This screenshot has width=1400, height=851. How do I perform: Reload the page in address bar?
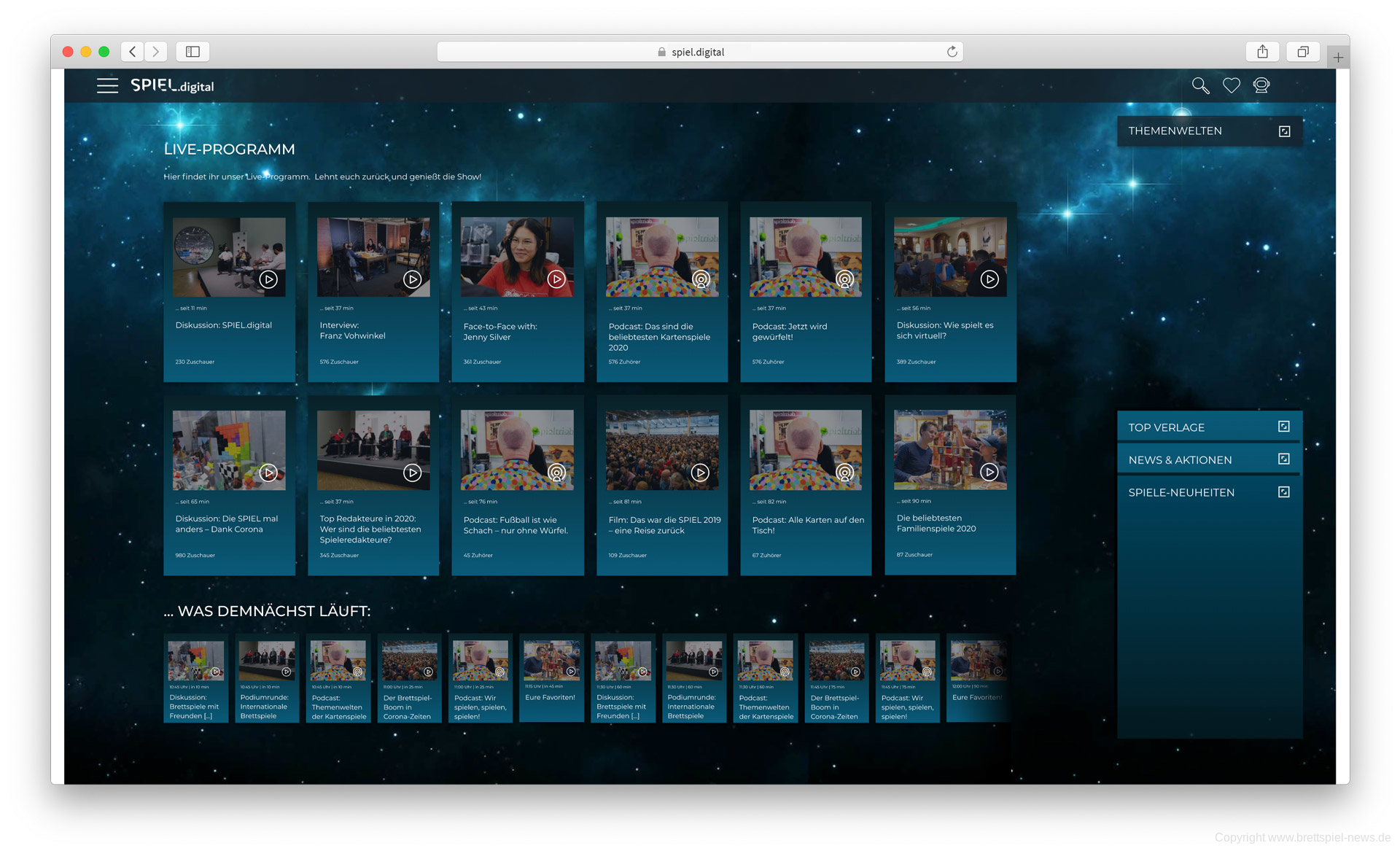952,52
